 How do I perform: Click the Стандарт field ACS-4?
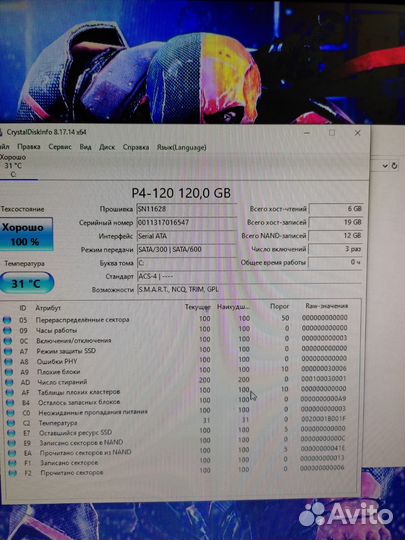pos(249,276)
